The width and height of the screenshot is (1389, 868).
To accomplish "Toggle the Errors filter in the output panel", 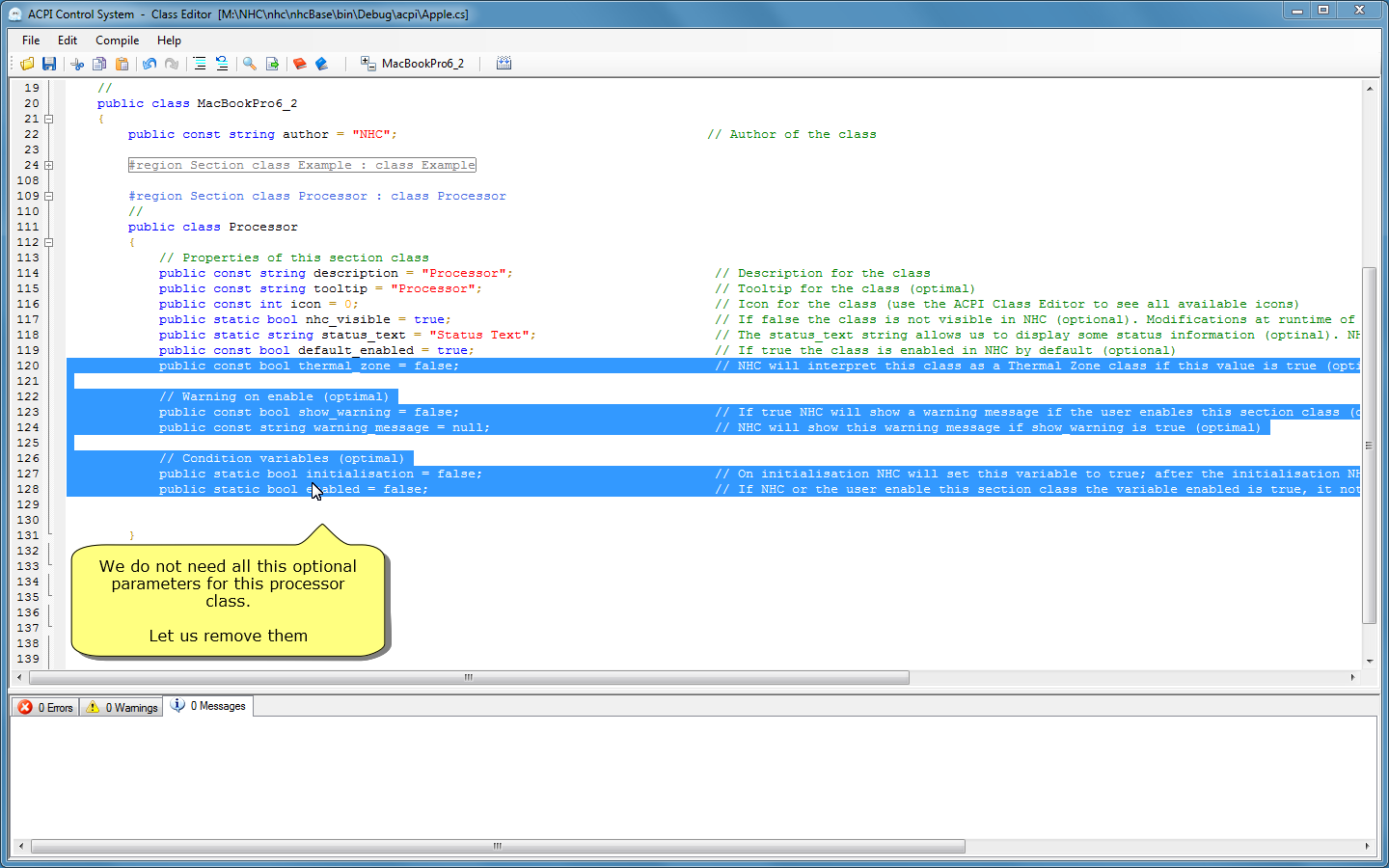I will click(x=45, y=707).
